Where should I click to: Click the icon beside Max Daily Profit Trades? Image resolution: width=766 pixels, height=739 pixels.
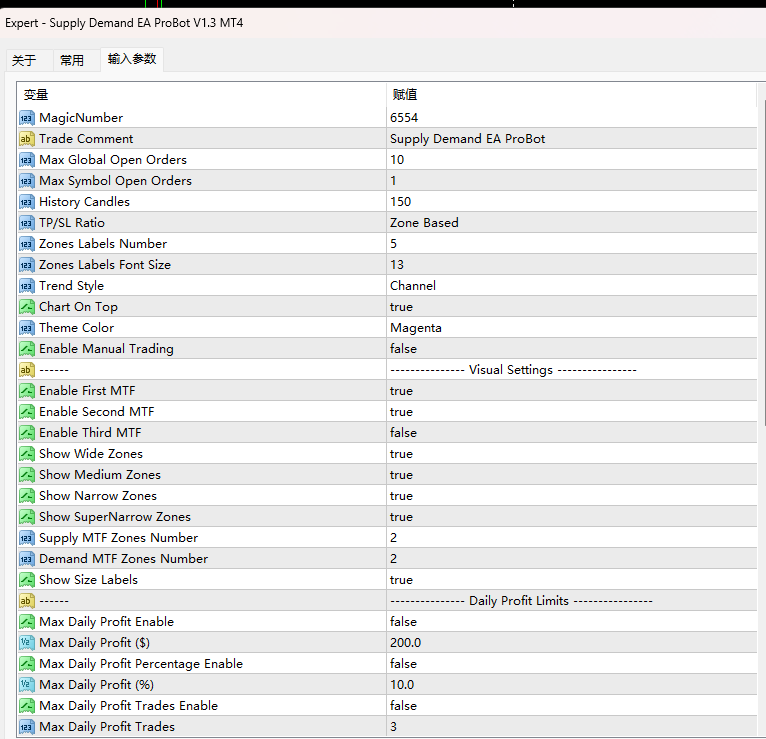click(27, 727)
